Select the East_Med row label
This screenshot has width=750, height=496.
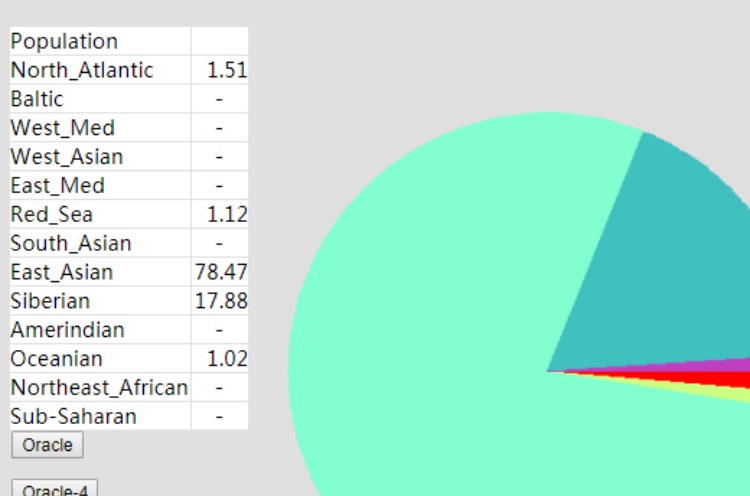(x=100, y=185)
